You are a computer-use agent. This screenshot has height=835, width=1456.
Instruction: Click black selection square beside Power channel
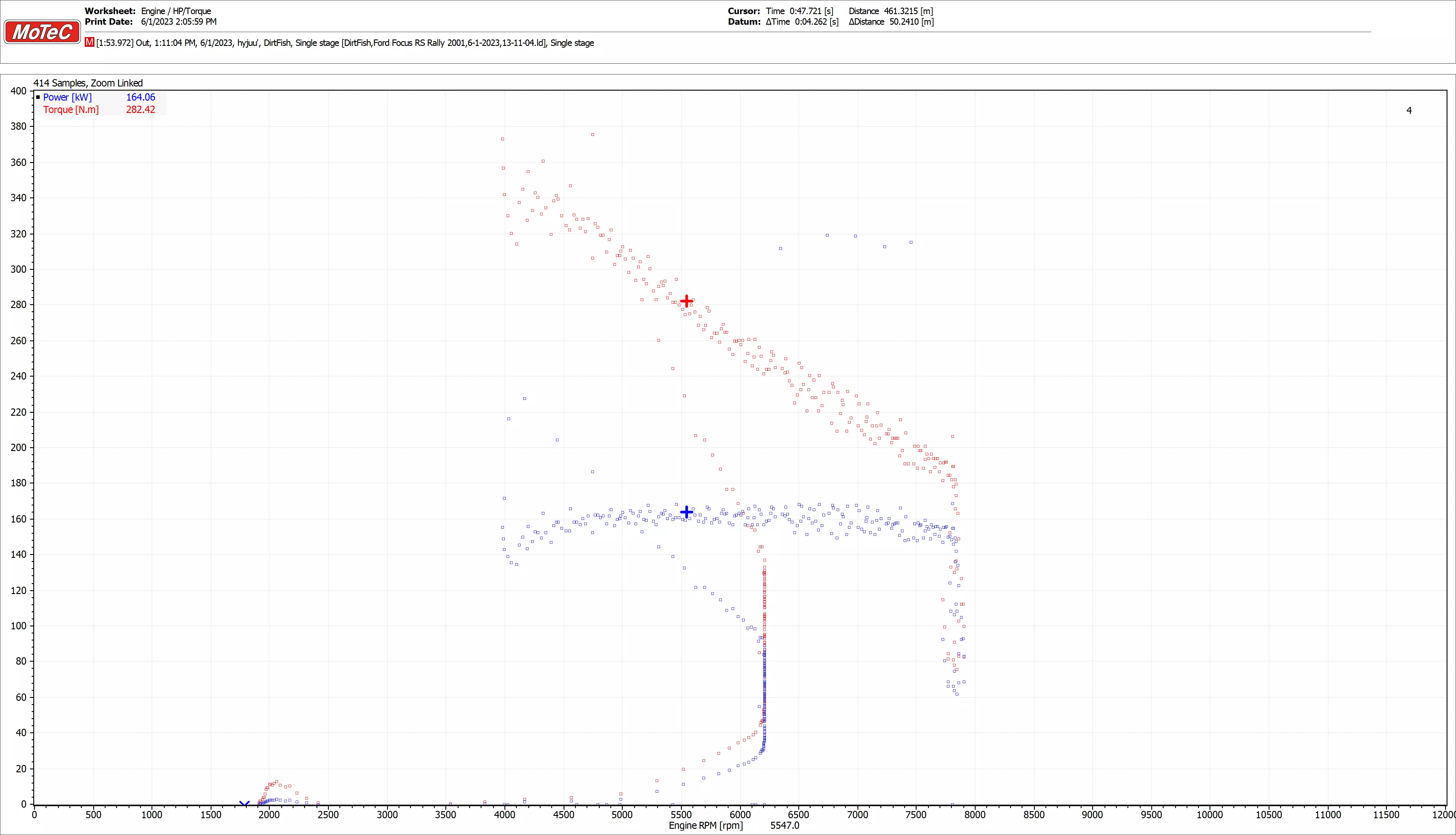[38, 97]
